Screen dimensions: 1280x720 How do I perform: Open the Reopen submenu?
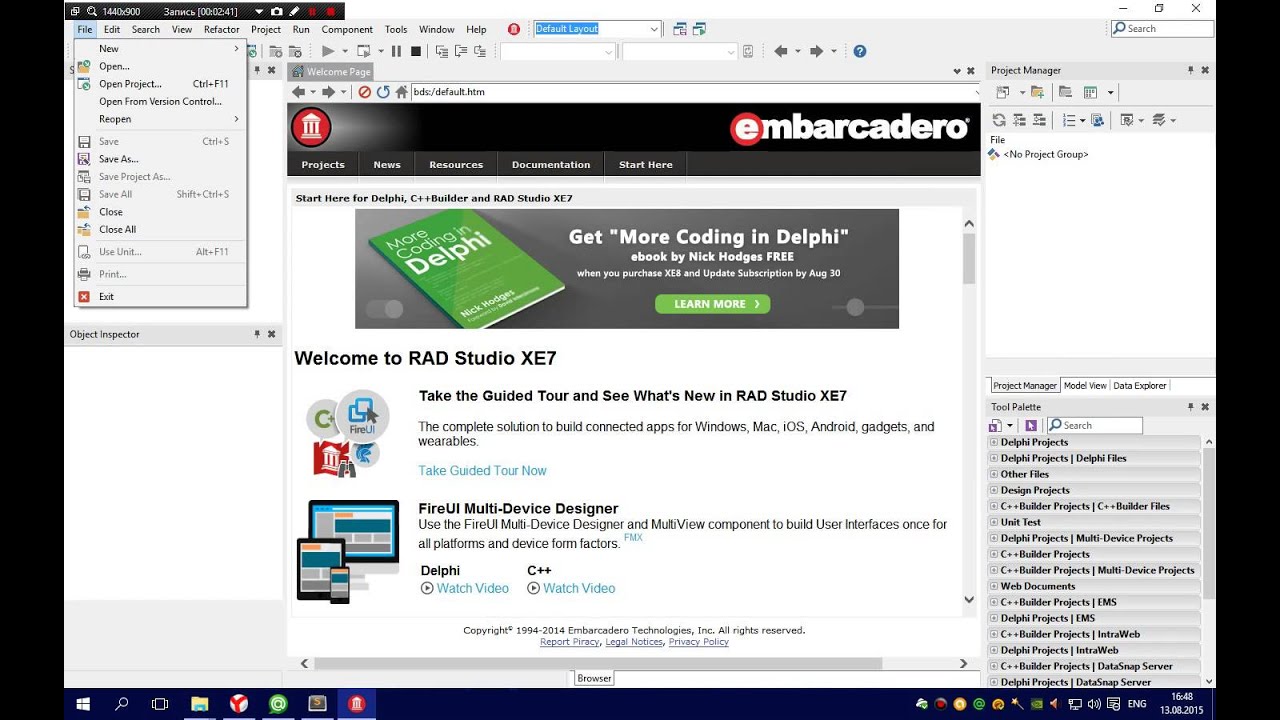pos(160,119)
